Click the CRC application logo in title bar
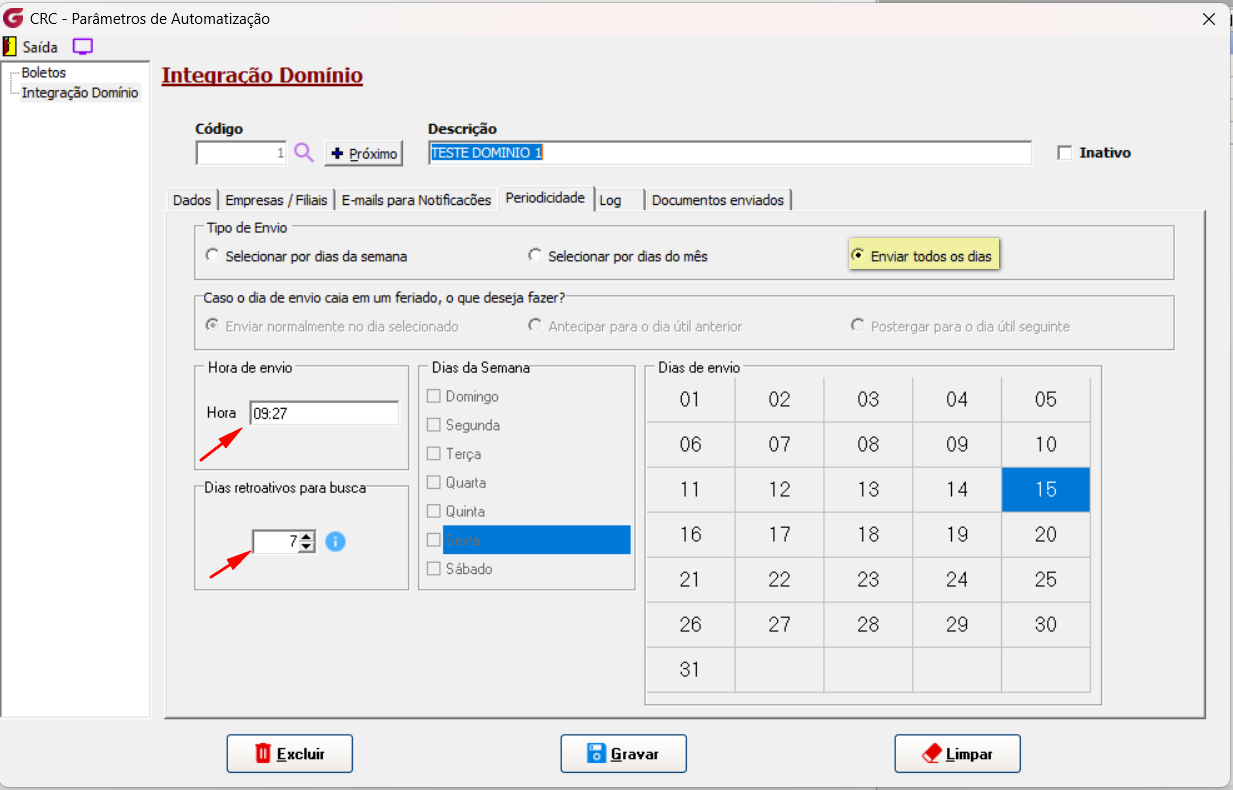This screenshot has height=790, width=1233. 14,18
